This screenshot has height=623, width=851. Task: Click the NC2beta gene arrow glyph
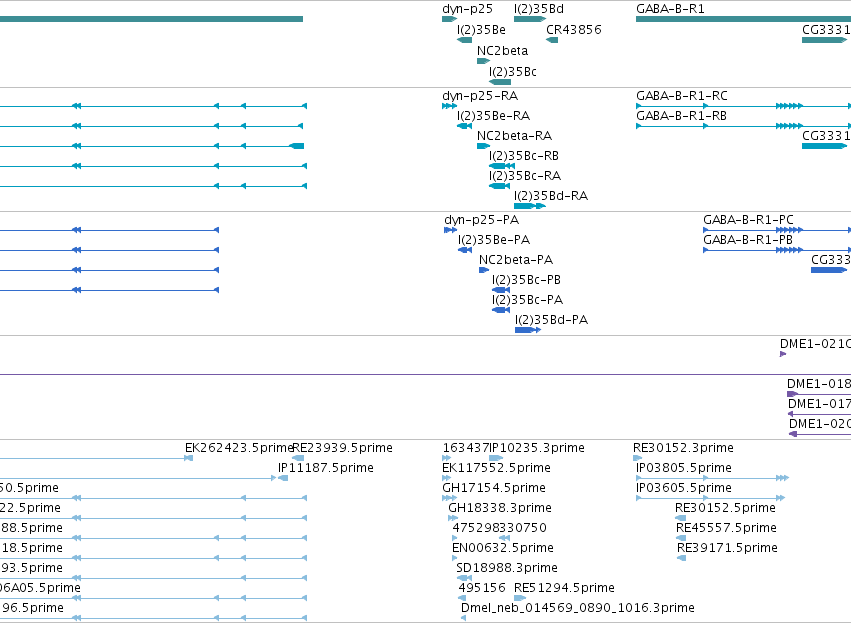click(483, 61)
